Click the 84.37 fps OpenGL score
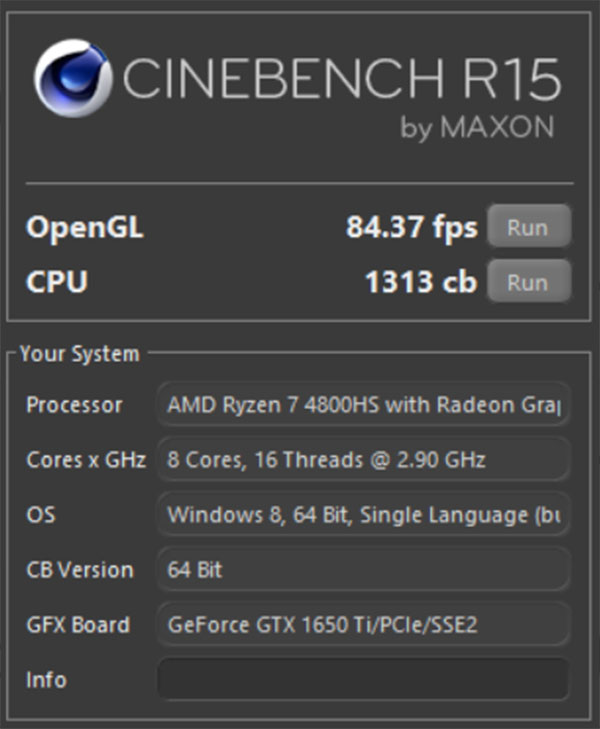The height and width of the screenshot is (729, 600). [411, 228]
